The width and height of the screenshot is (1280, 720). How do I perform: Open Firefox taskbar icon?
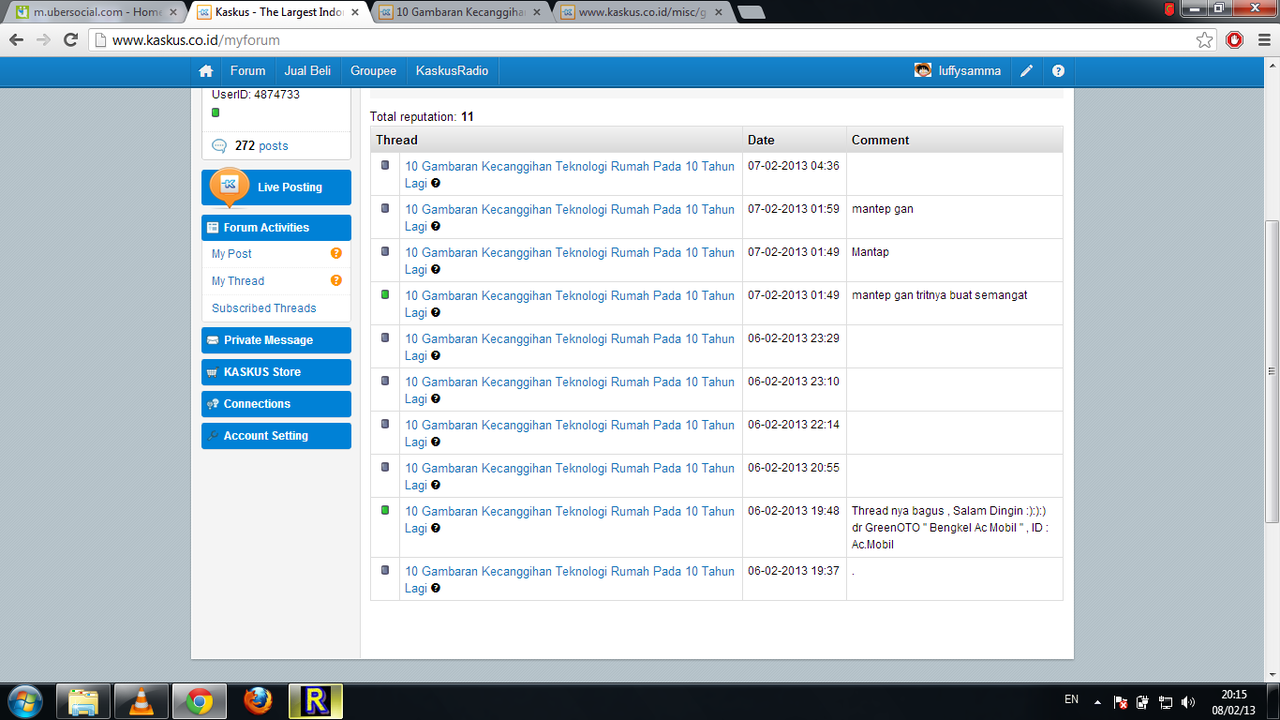pos(257,701)
